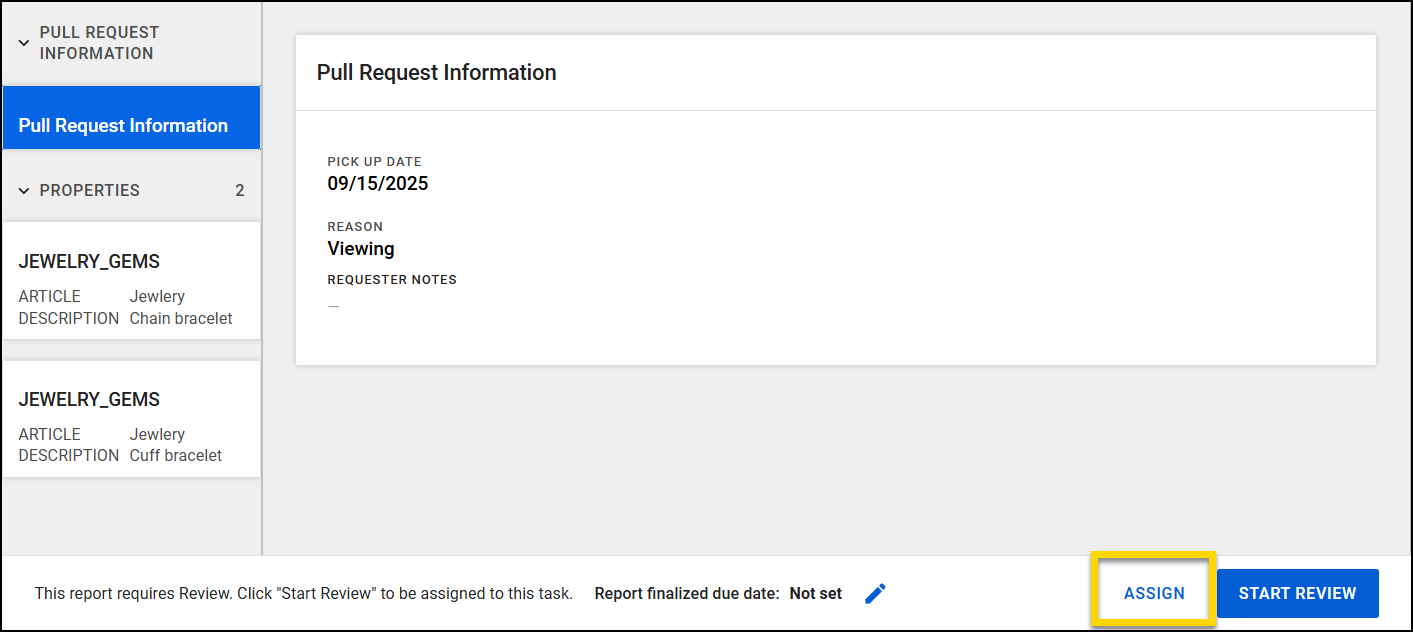Click the pick up date value 09/15/2025
The height and width of the screenshot is (632, 1413).
[378, 184]
